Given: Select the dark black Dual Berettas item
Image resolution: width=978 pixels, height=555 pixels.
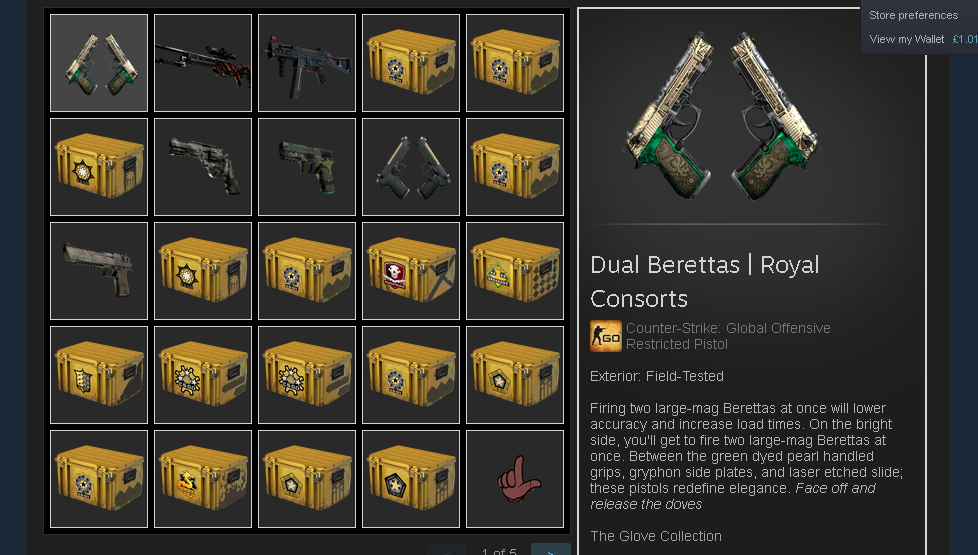Looking at the screenshot, I should pyautogui.click(x=410, y=167).
